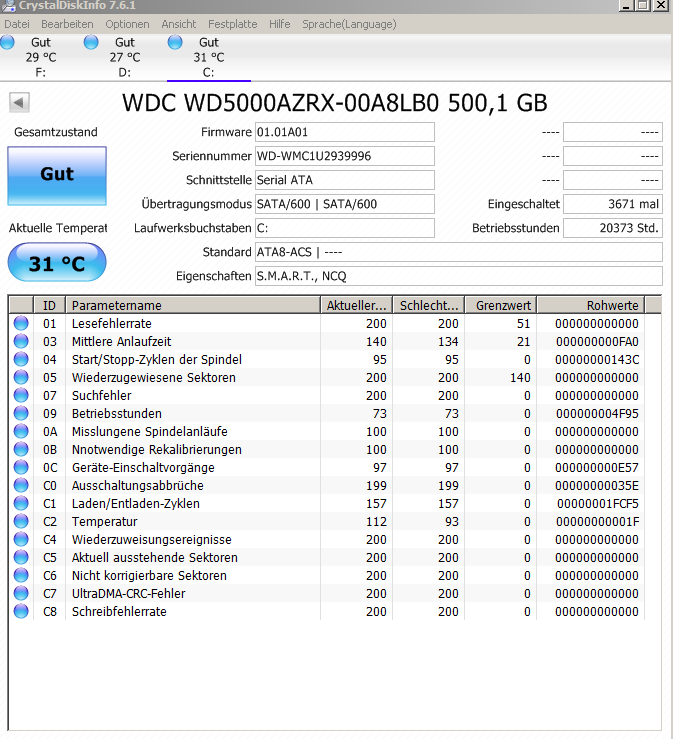The image size is (673, 739).
Task: Click Grenzwert value 140
Action: [520, 378]
